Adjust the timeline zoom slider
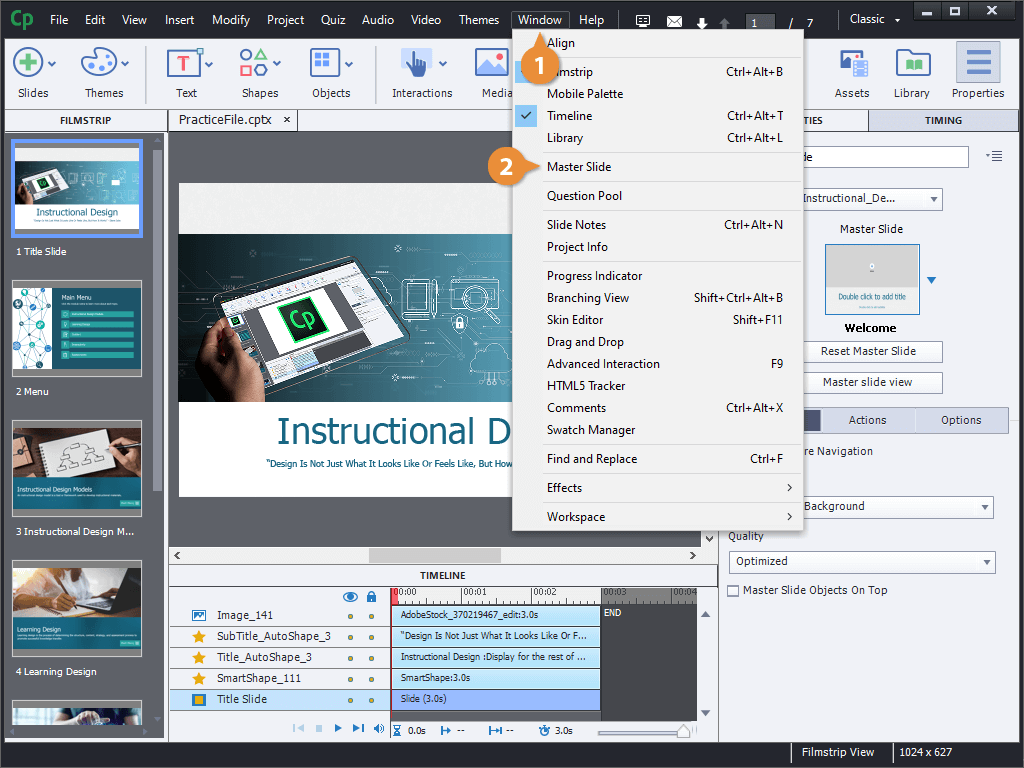Viewport: 1024px width, 768px height. point(684,730)
